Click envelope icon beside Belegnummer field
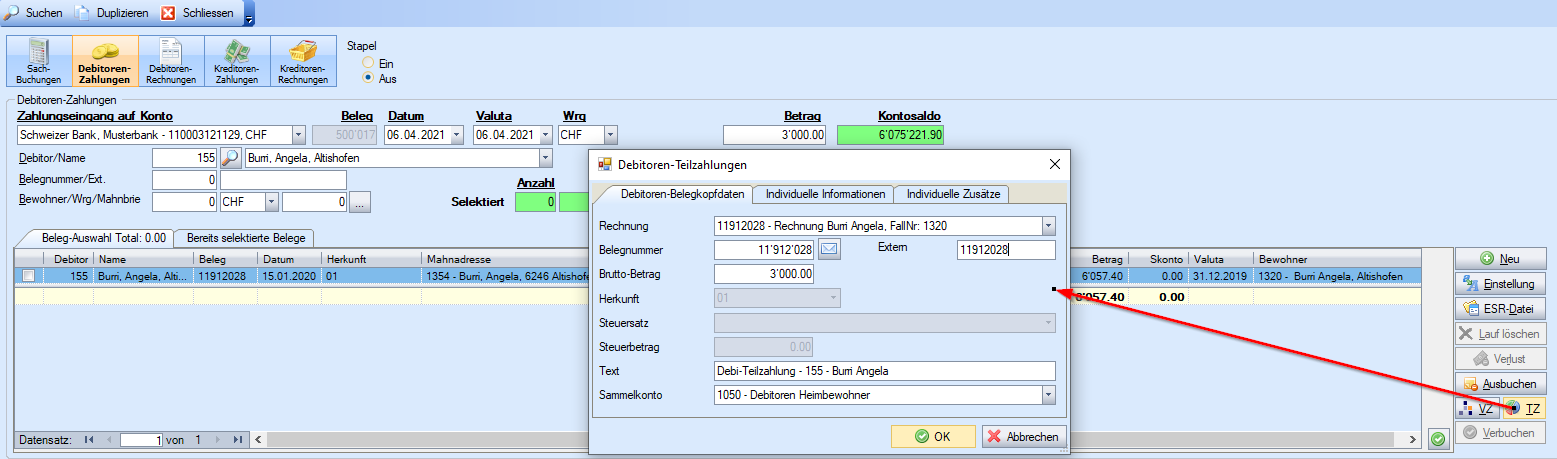The image size is (1557, 459). 830,249
